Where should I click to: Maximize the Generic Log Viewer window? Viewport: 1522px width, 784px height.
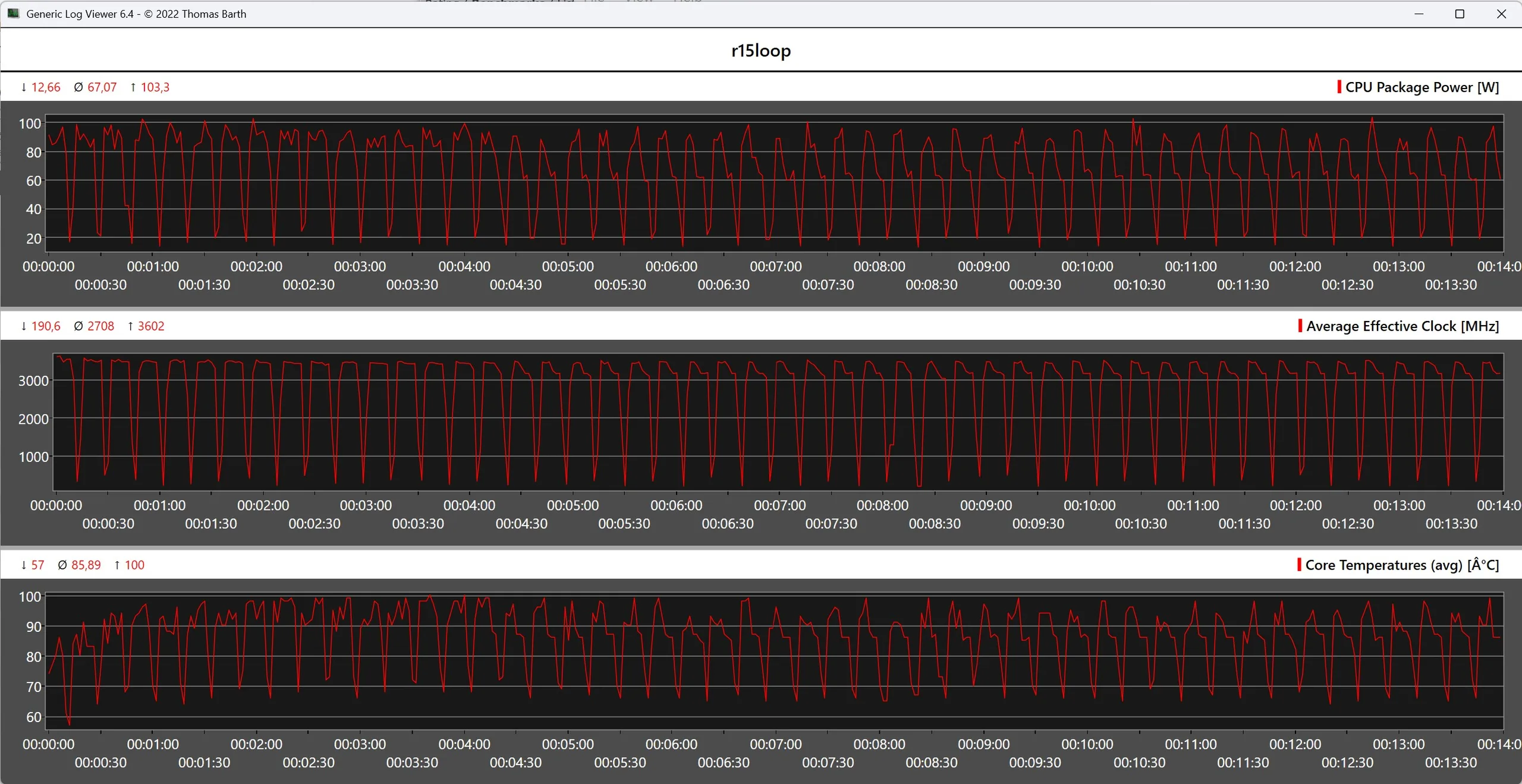tap(1460, 14)
